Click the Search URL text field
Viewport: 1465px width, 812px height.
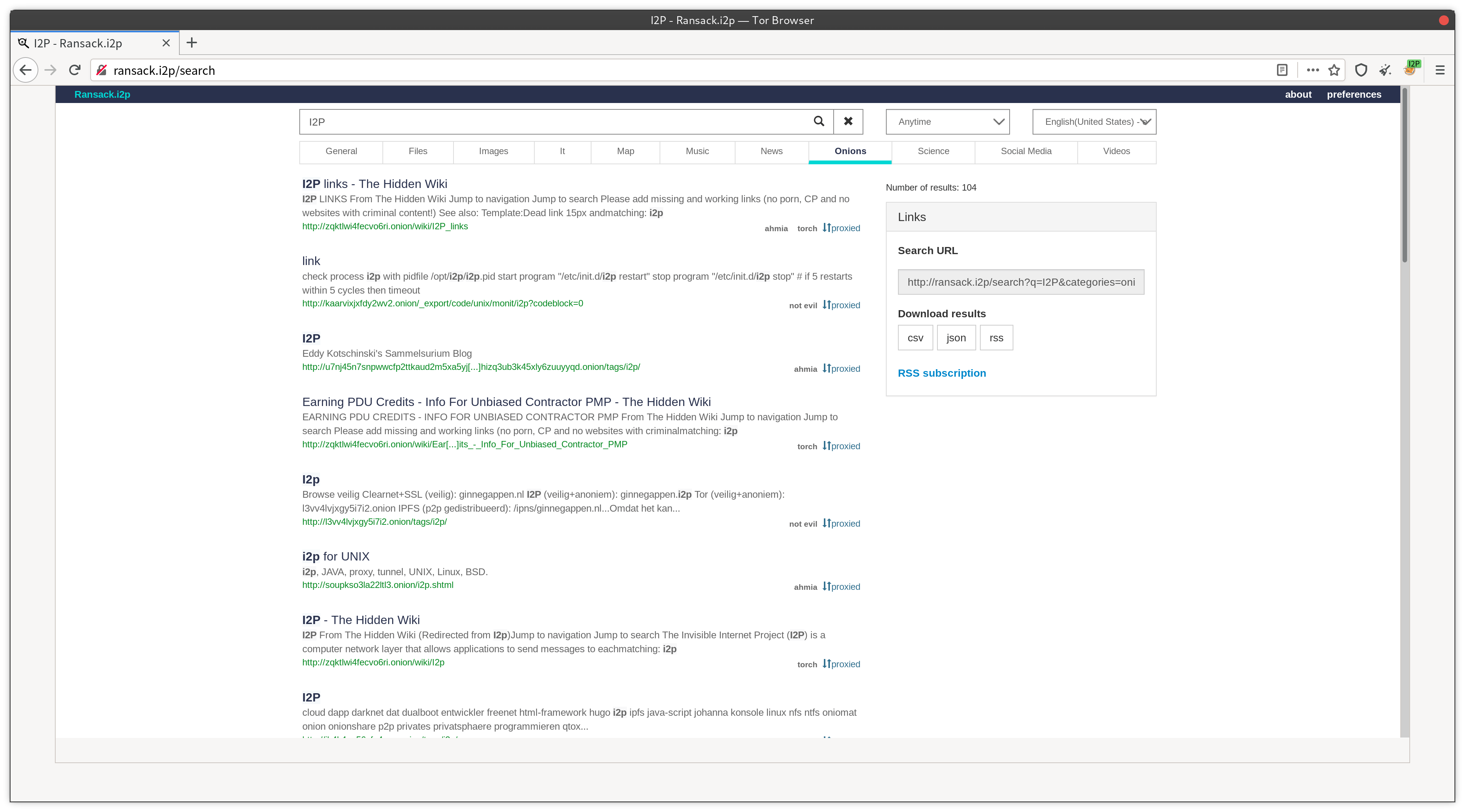pos(1020,282)
